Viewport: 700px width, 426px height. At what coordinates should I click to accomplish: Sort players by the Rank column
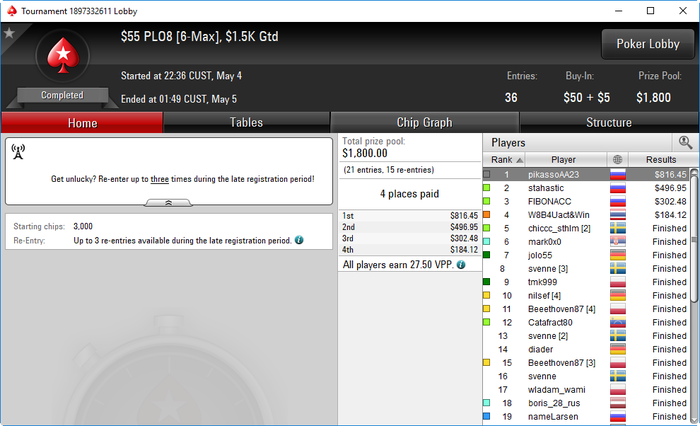[504, 159]
